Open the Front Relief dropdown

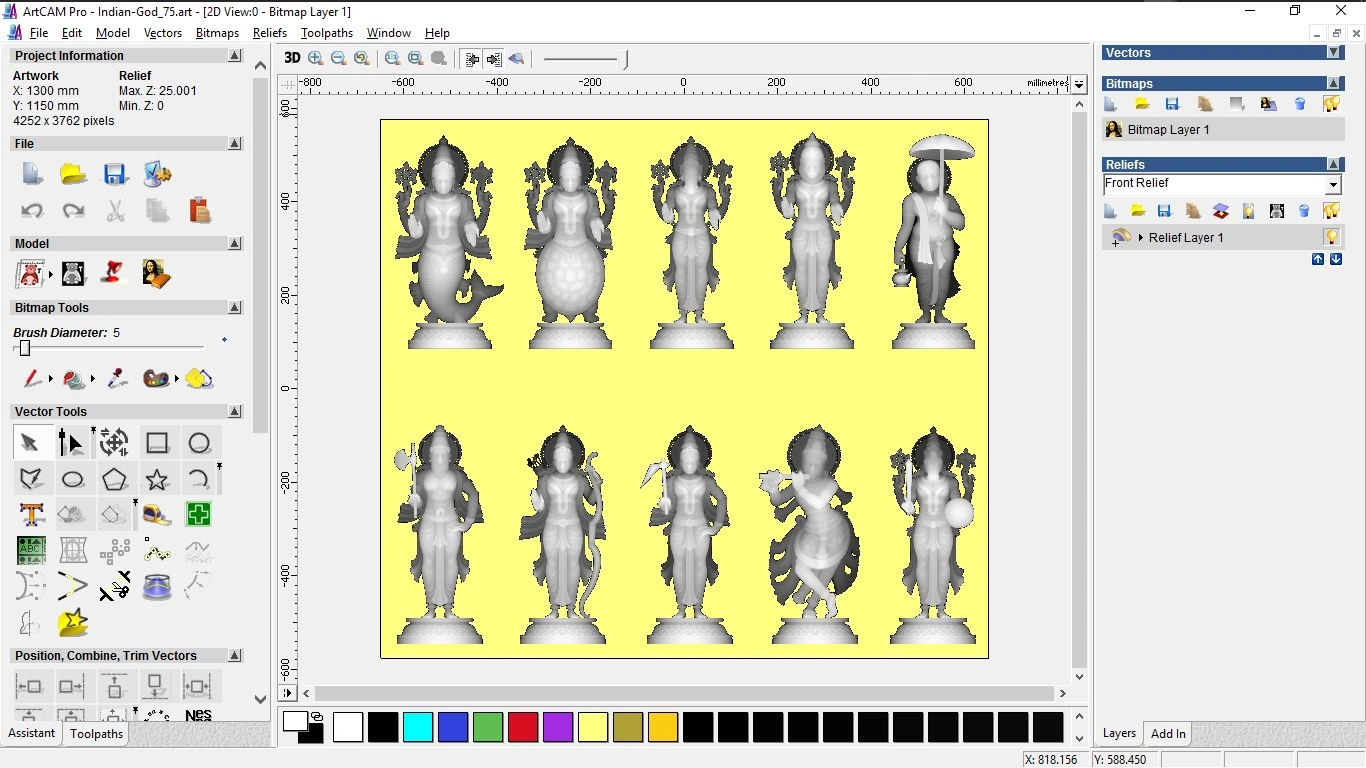pyautogui.click(x=1332, y=185)
